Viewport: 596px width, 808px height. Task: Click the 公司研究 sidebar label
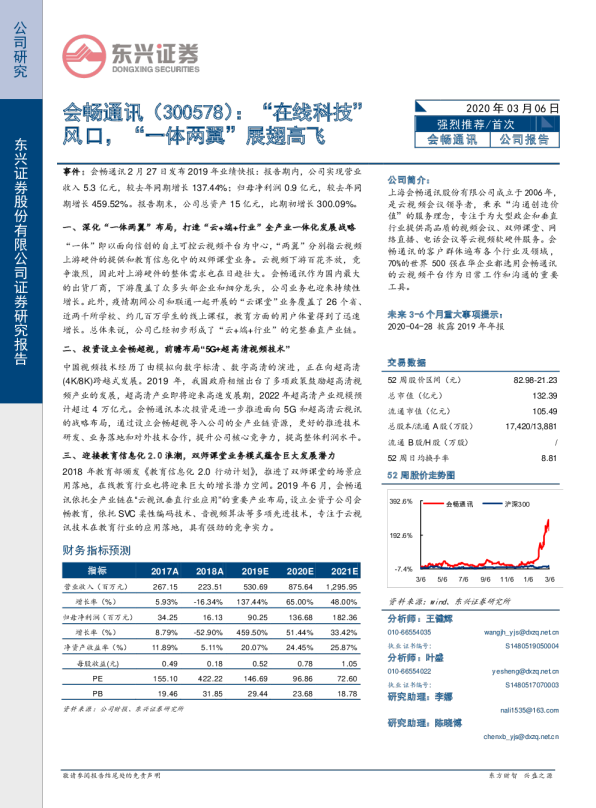pos(20,49)
